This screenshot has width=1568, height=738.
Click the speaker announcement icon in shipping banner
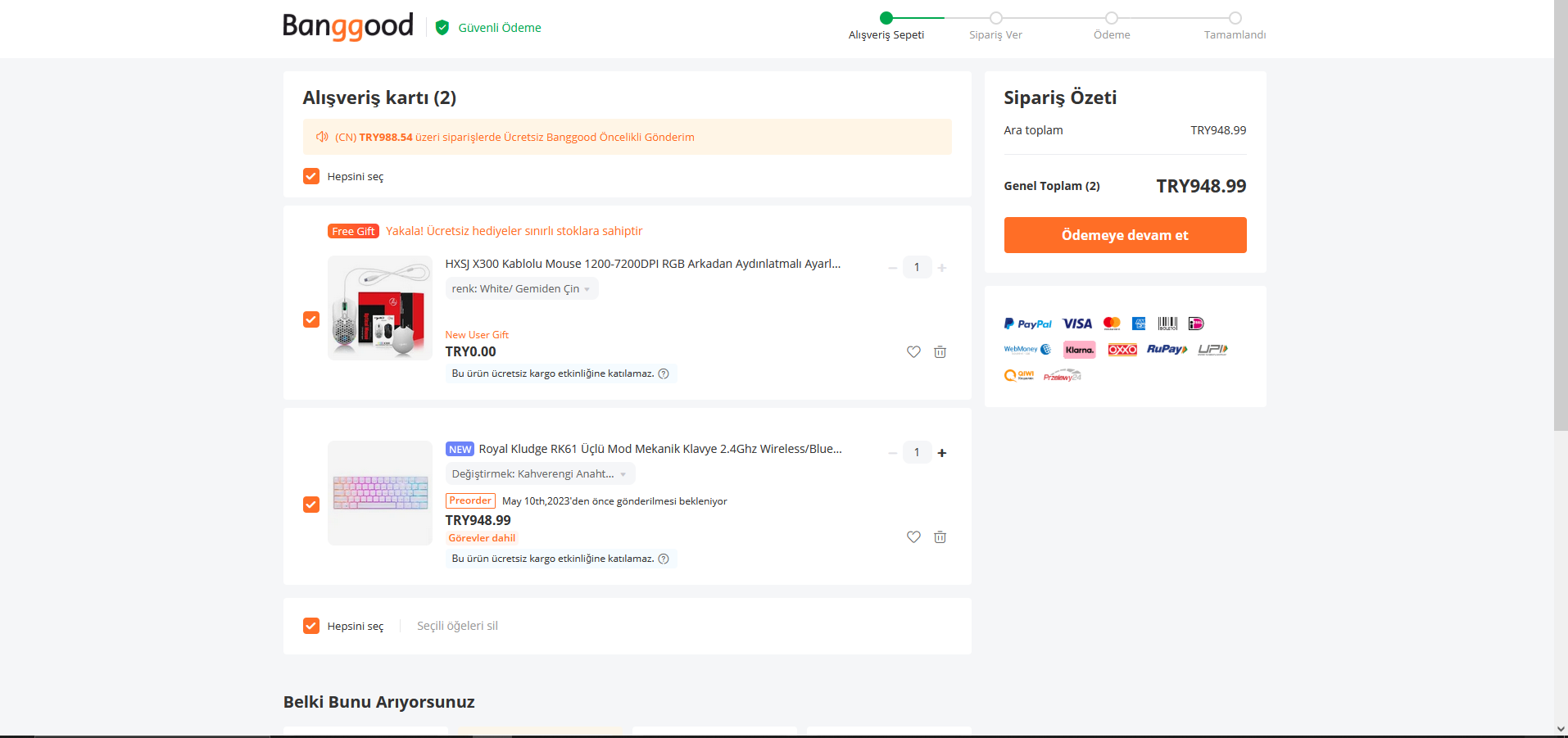coord(322,137)
